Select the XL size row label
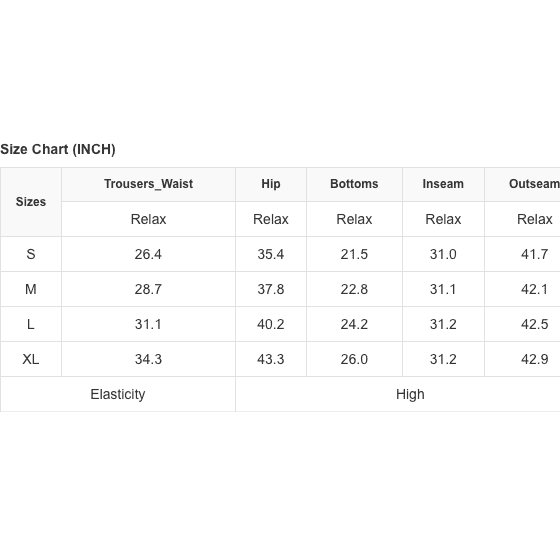The width and height of the screenshot is (560, 560). click(x=31, y=359)
